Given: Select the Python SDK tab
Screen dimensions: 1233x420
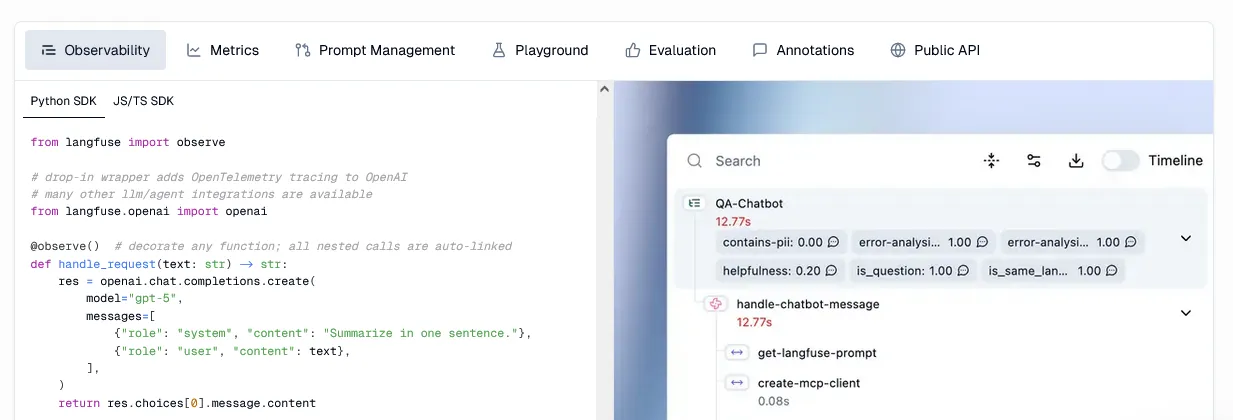Looking at the screenshot, I should 63,101.
